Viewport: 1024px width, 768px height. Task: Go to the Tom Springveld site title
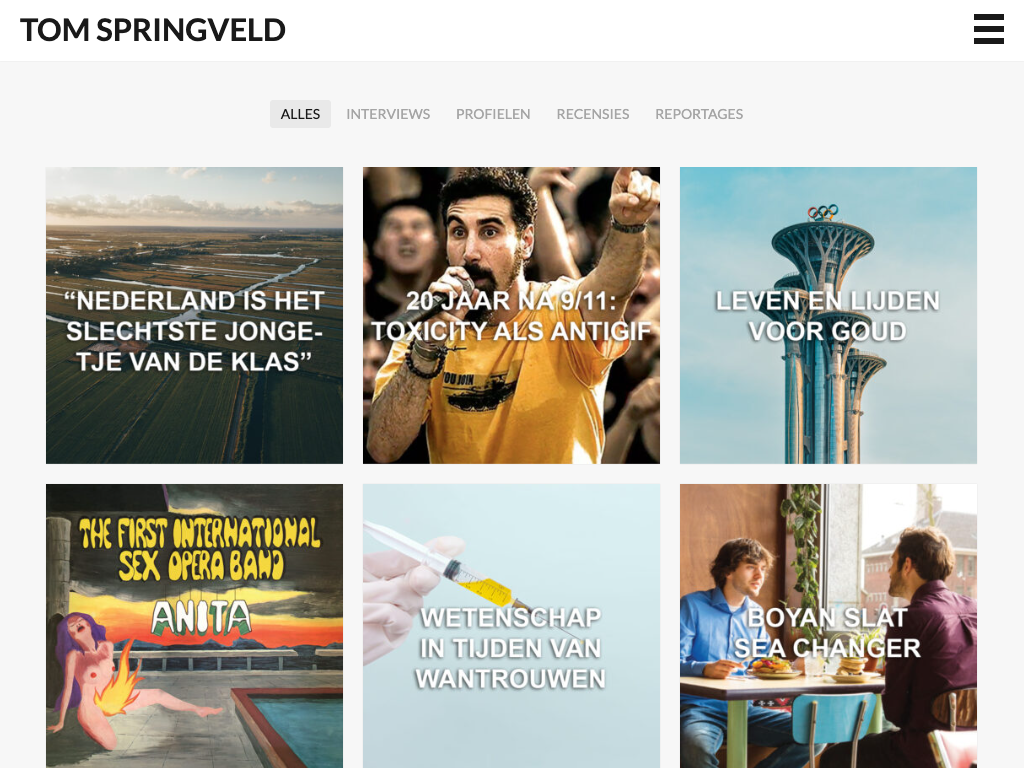click(x=153, y=30)
